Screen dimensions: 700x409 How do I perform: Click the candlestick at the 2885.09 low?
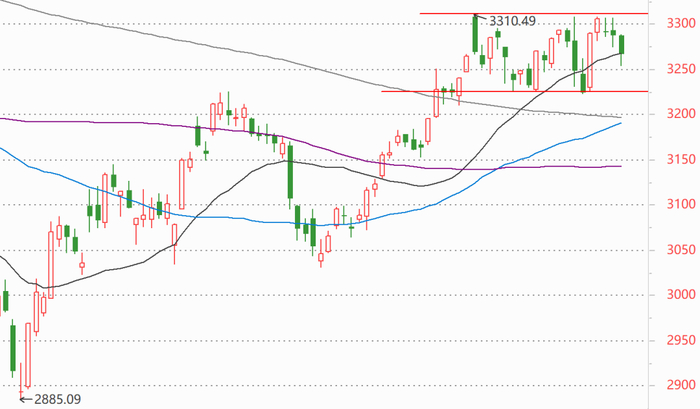[21, 380]
